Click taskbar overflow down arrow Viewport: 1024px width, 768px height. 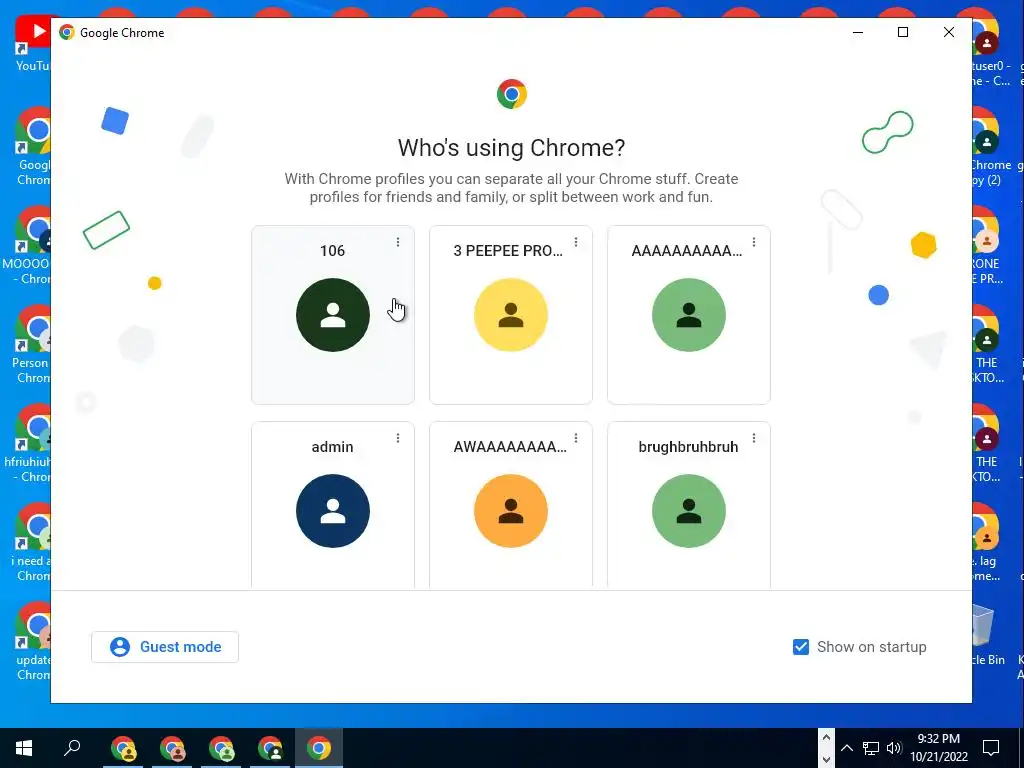(826, 759)
